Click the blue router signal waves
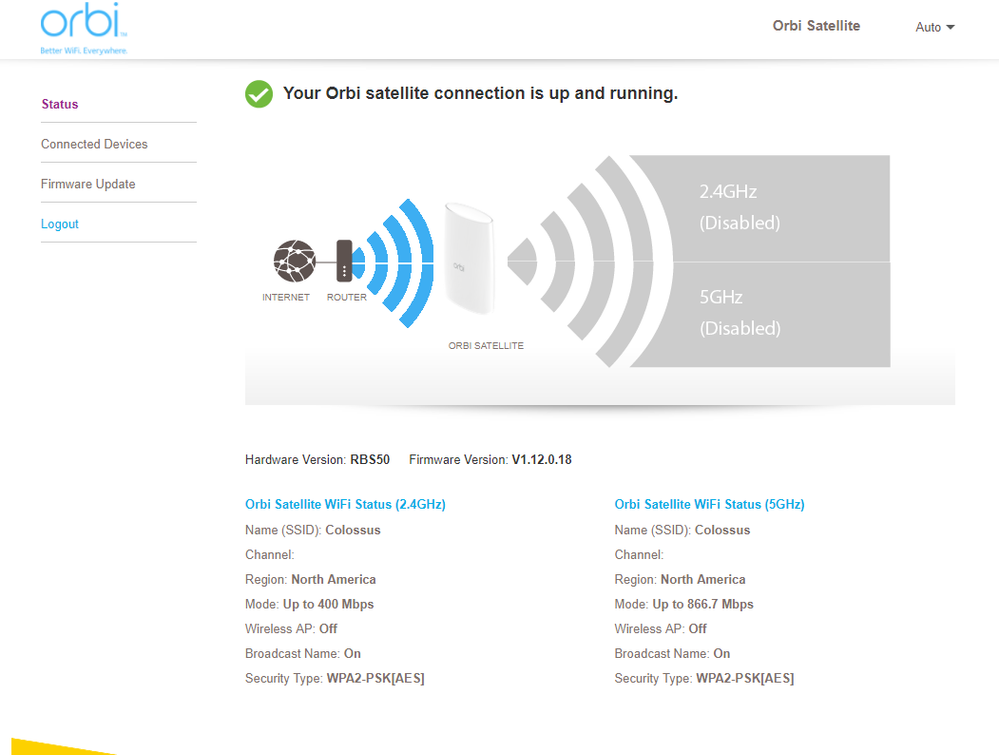Viewport: 999px width, 755px height. click(x=394, y=262)
